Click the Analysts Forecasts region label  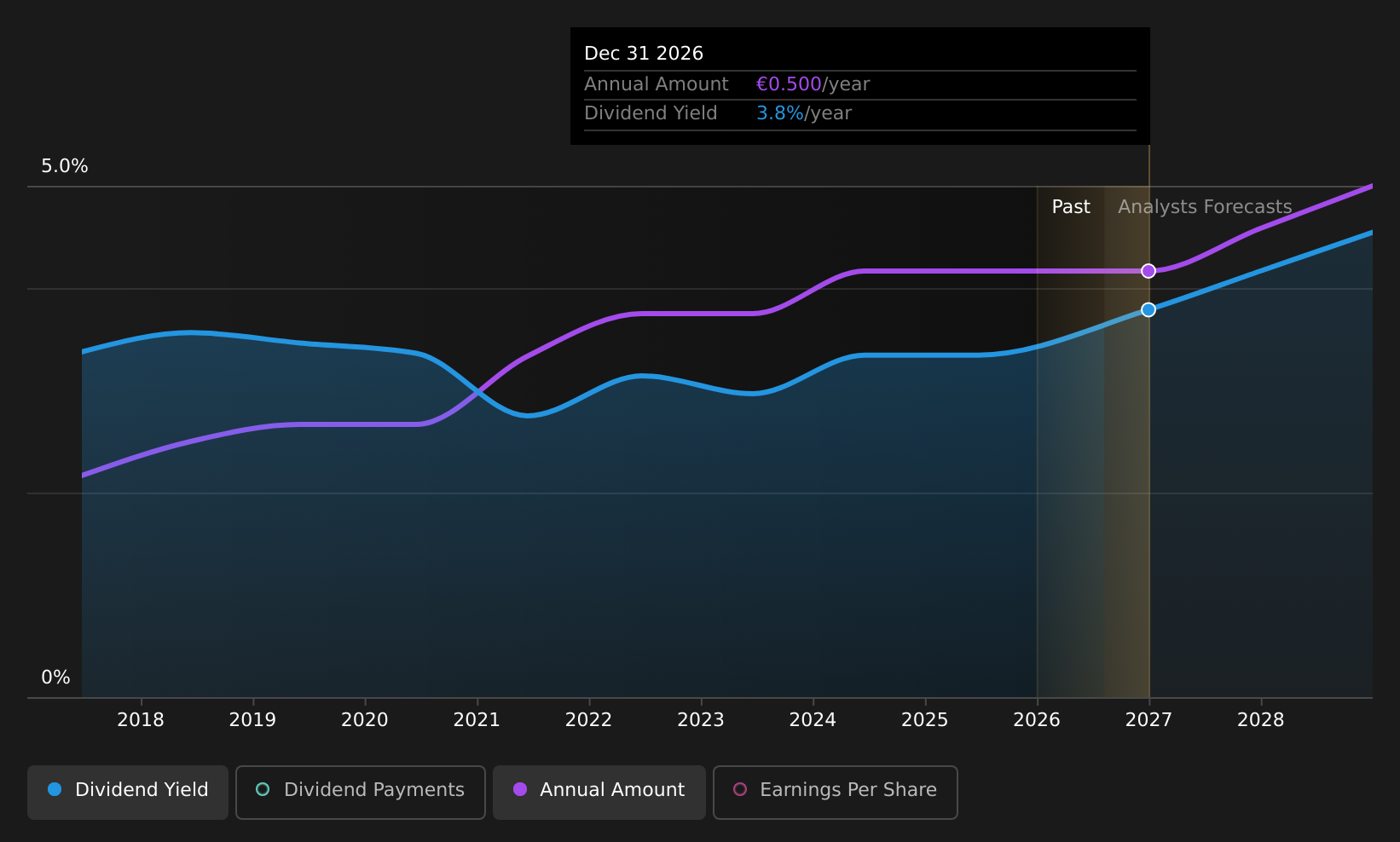(1205, 207)
